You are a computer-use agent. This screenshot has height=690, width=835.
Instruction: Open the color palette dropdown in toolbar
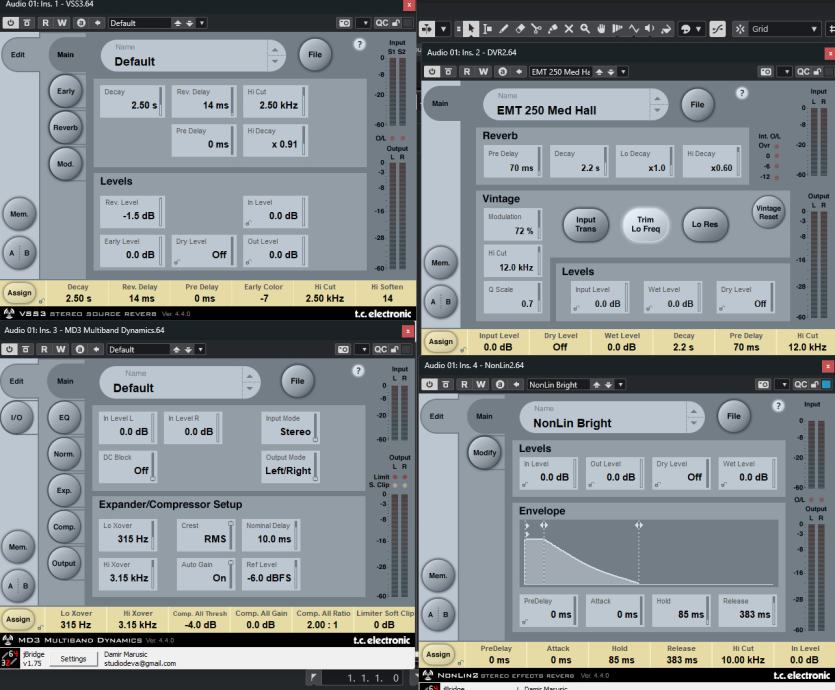click(698, 29)
